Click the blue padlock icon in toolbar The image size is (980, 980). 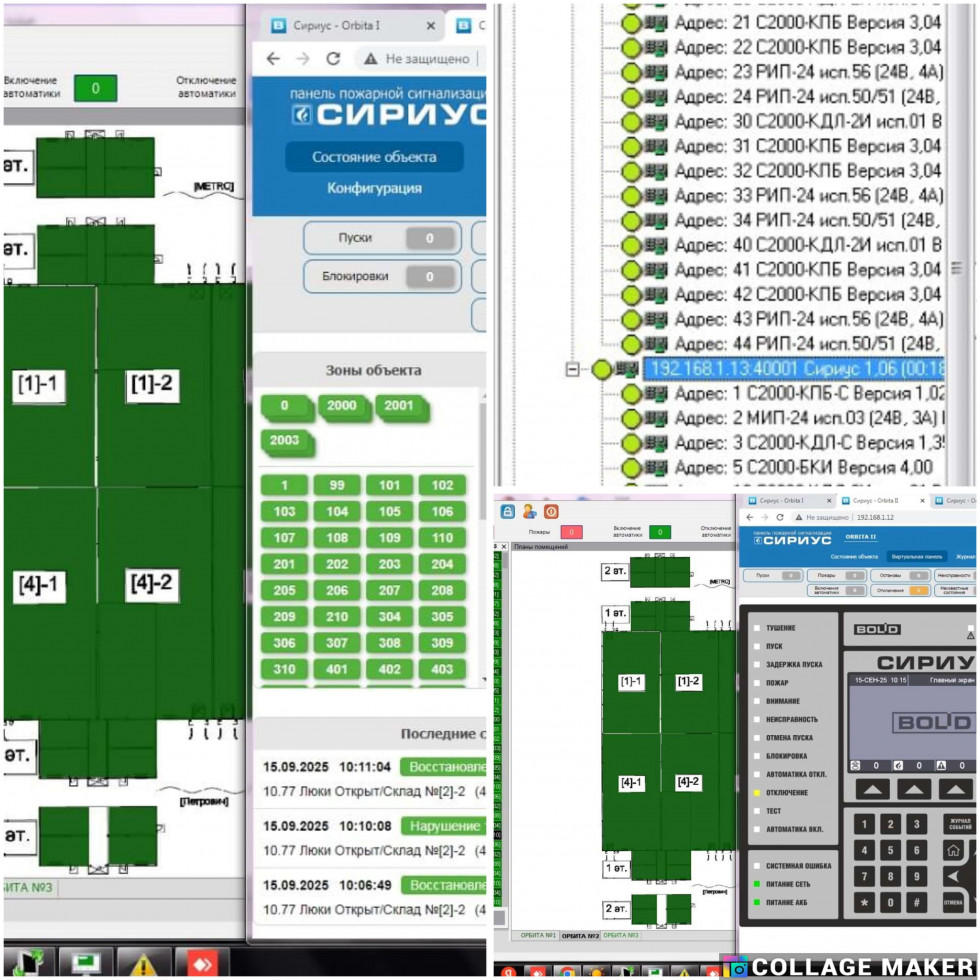tap(508, 511)
